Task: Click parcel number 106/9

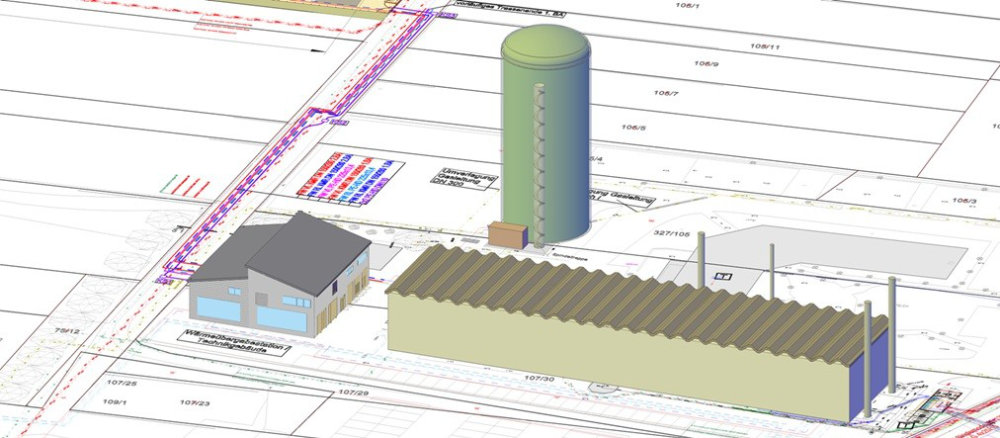Action: coord(707,66)
